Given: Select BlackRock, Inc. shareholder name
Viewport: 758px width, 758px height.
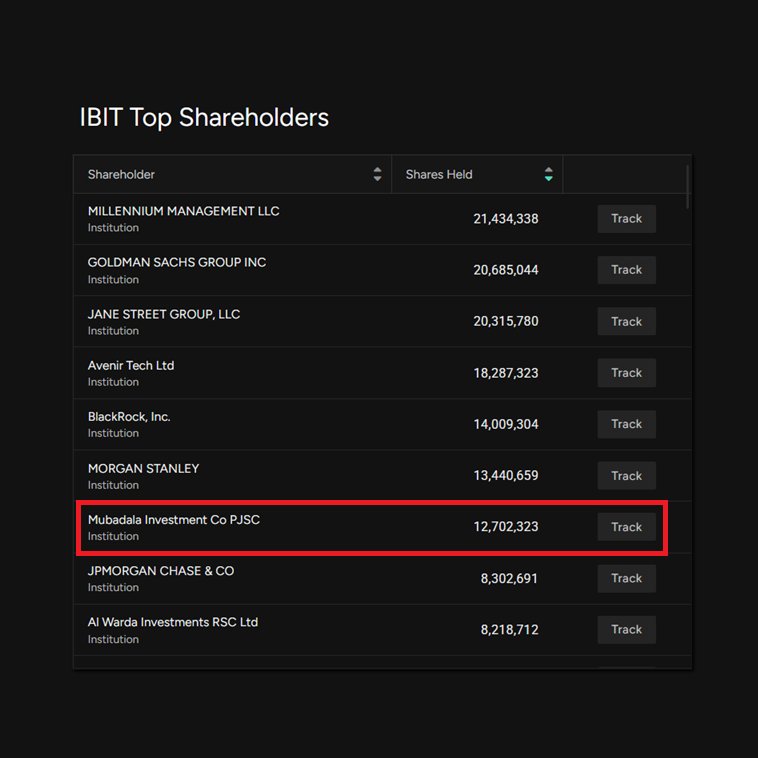Looking at the screenshot, I should point(129,417).
